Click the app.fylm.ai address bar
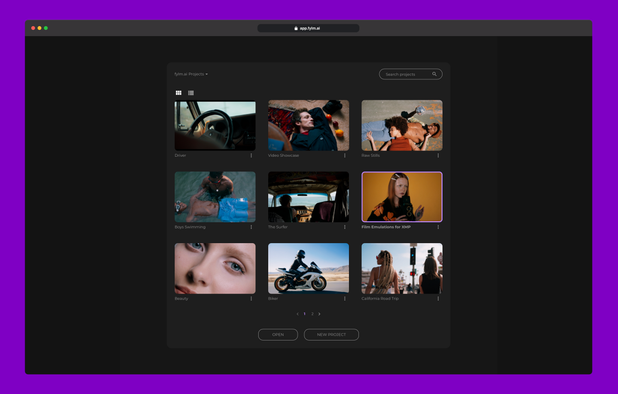The height and width of the screenshot is (394, 618). point(308,28)
